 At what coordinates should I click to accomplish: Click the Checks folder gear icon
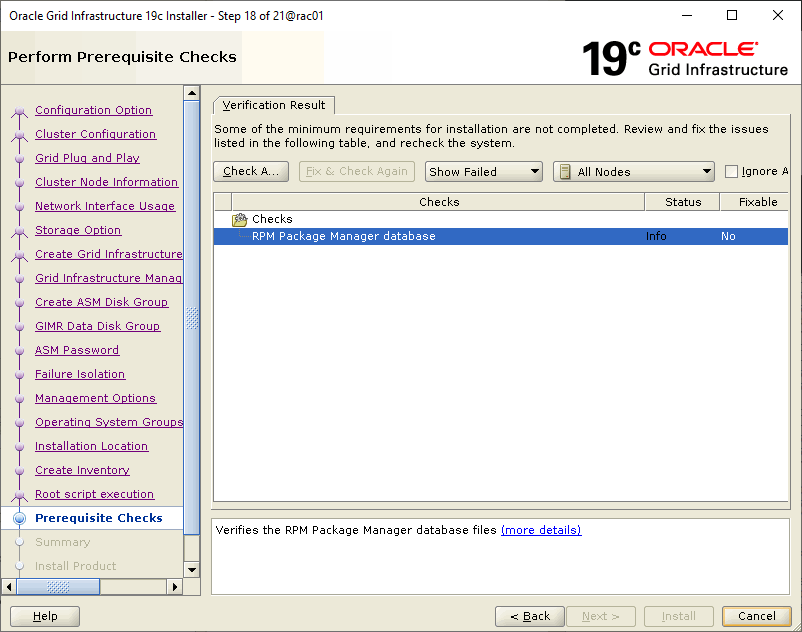pyautogui.click(x=239, y=219)
